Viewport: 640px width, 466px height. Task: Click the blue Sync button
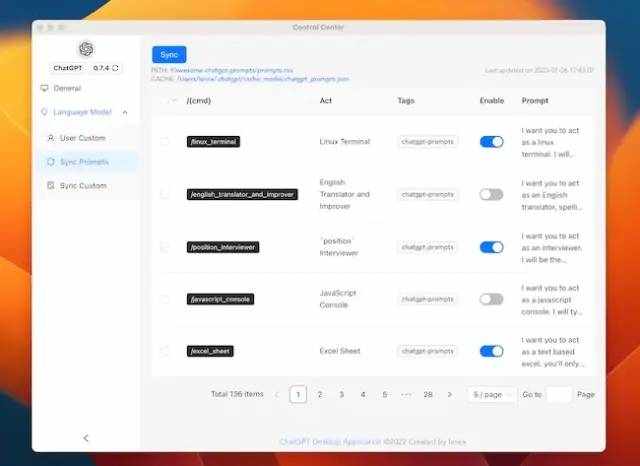(169, 55)
